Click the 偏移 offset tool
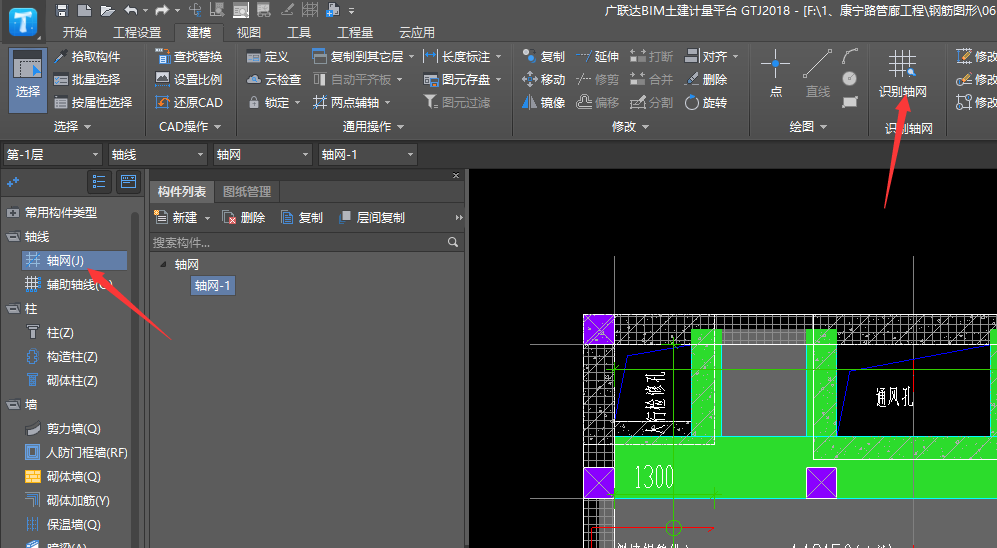The image size is (997, 548). click(598, 102)
